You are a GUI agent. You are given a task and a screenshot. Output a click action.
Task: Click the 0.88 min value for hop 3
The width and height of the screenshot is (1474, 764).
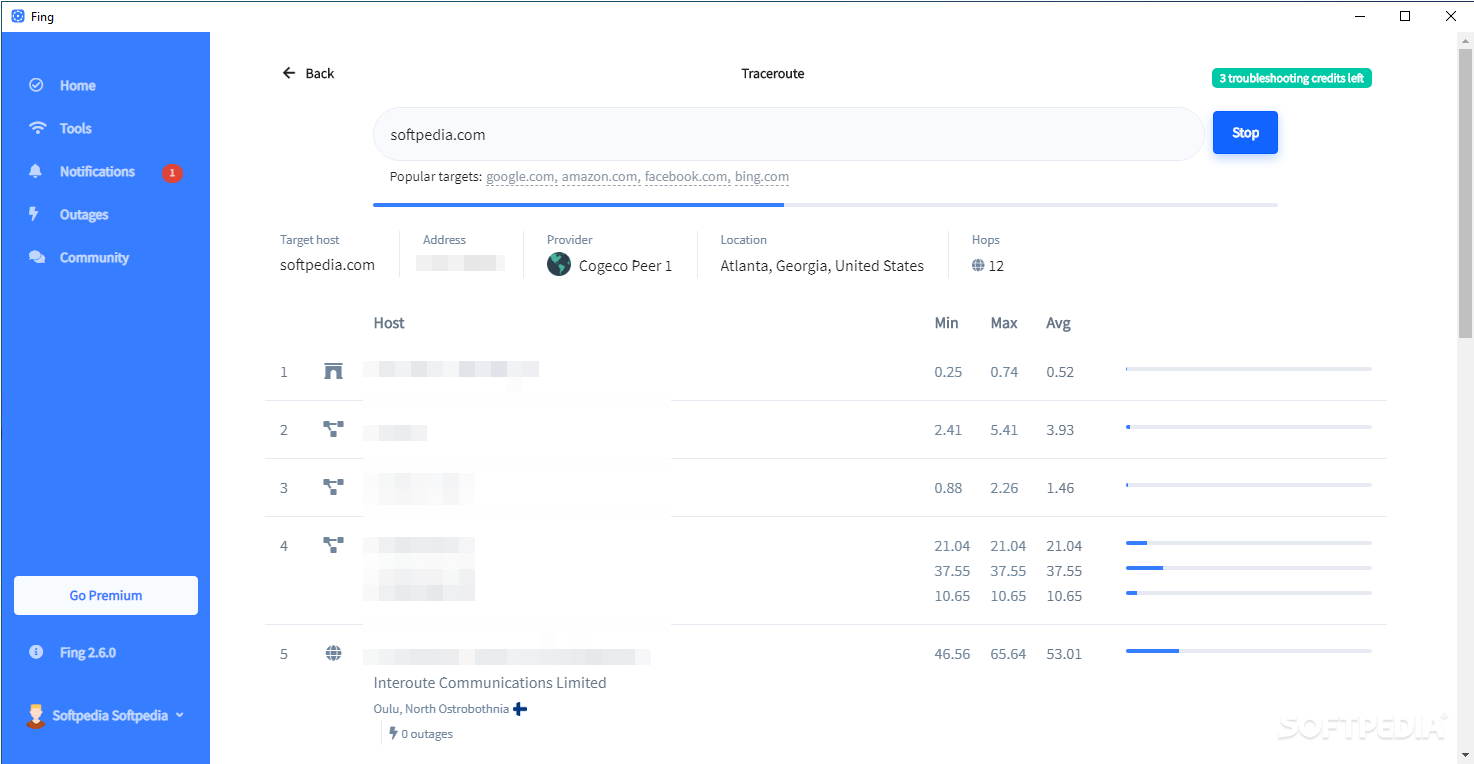[948, 488]
